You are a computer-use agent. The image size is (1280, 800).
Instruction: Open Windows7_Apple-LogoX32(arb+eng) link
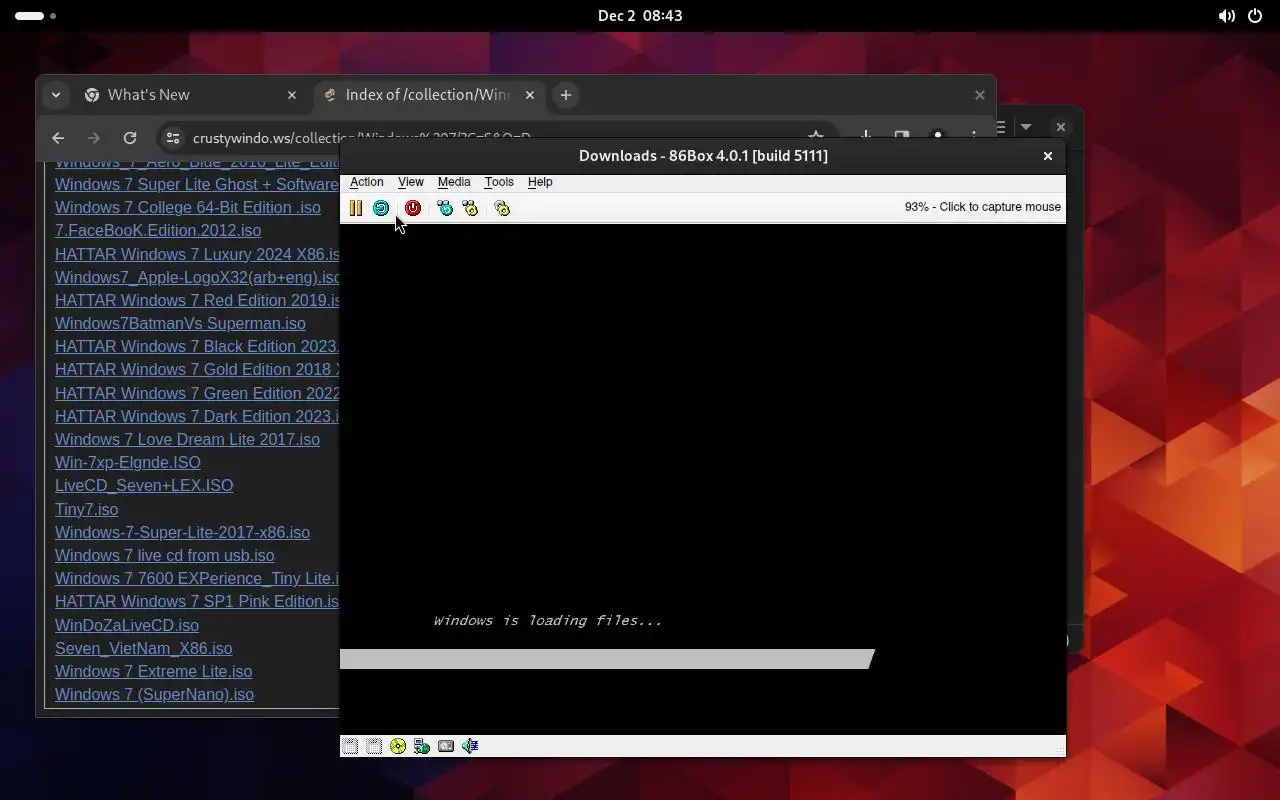pos(197,278)
